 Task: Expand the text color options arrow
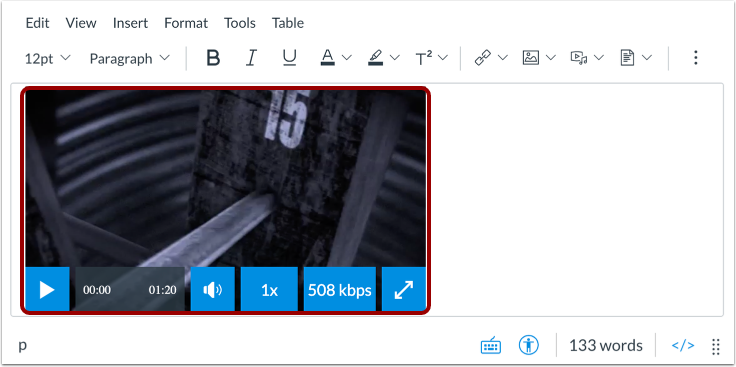tap(346, 58)
